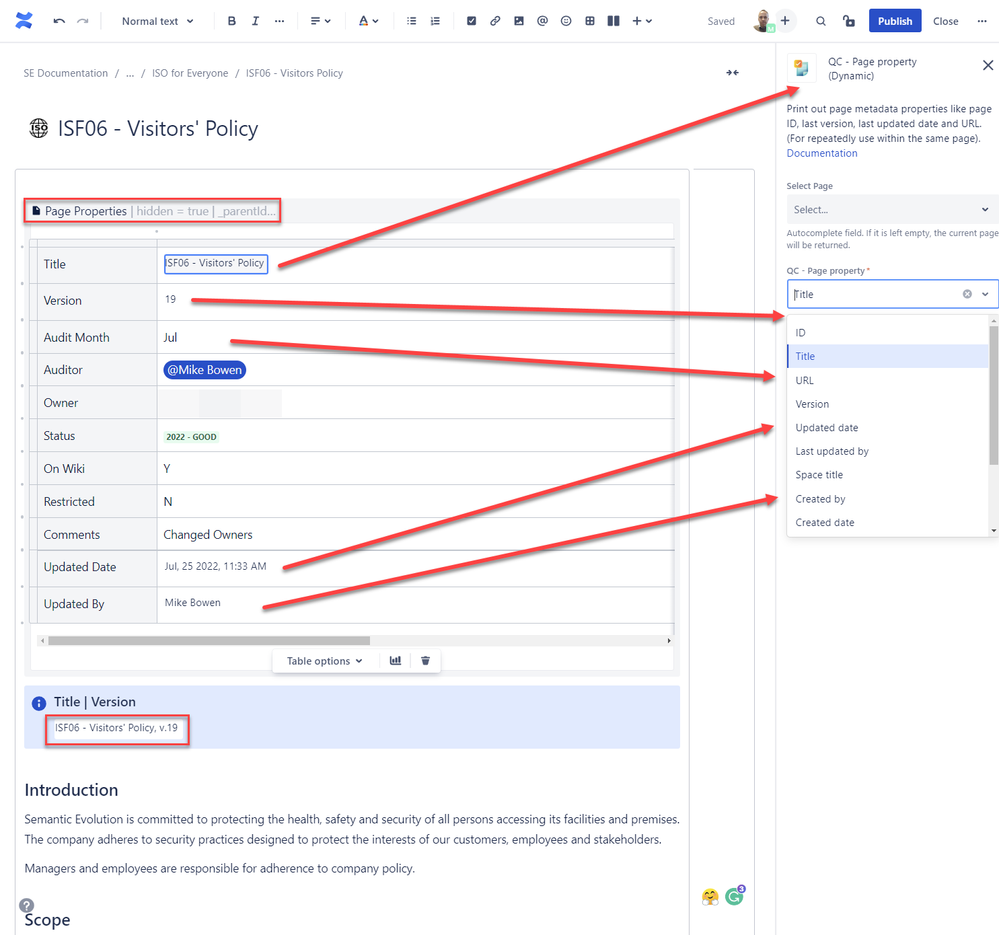
Task: Select Version from the property list
Action: pos(888,404)
